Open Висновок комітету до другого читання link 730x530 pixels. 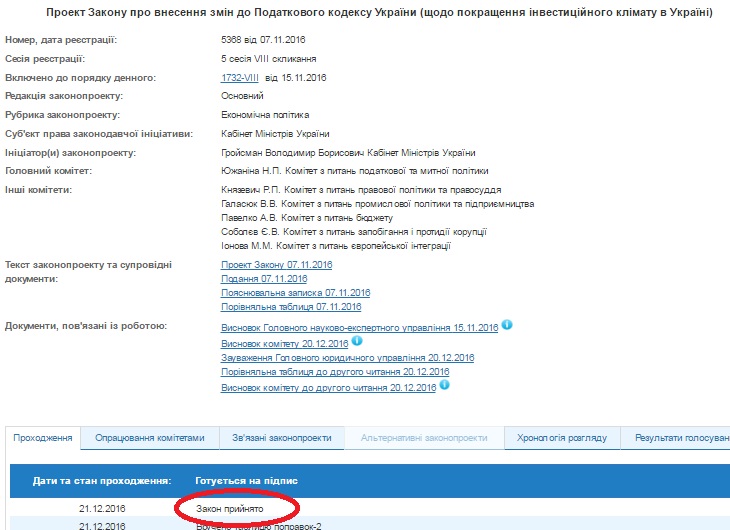coord(328,386)
